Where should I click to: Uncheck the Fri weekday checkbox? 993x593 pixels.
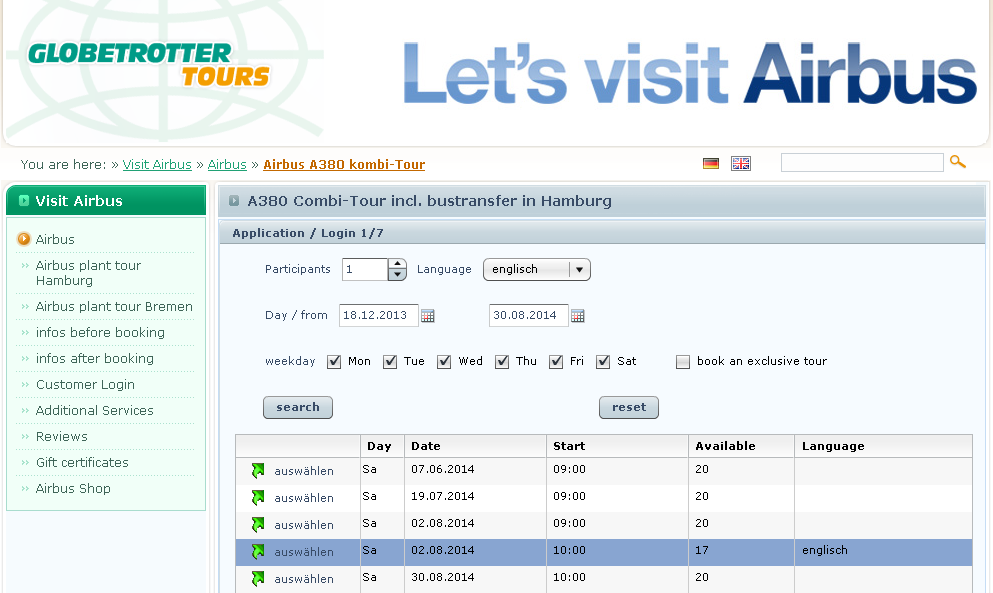[556, 362]
